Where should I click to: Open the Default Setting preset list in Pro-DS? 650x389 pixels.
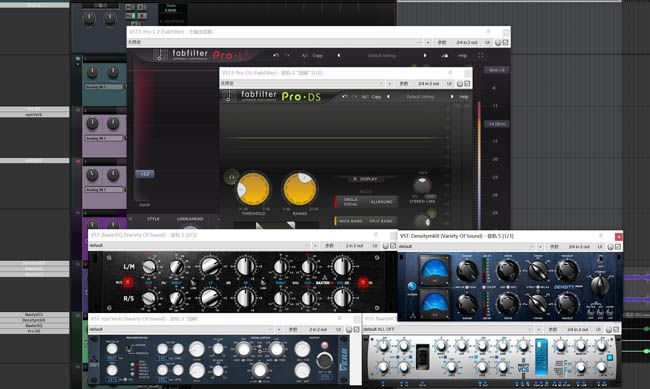point(420,96)
